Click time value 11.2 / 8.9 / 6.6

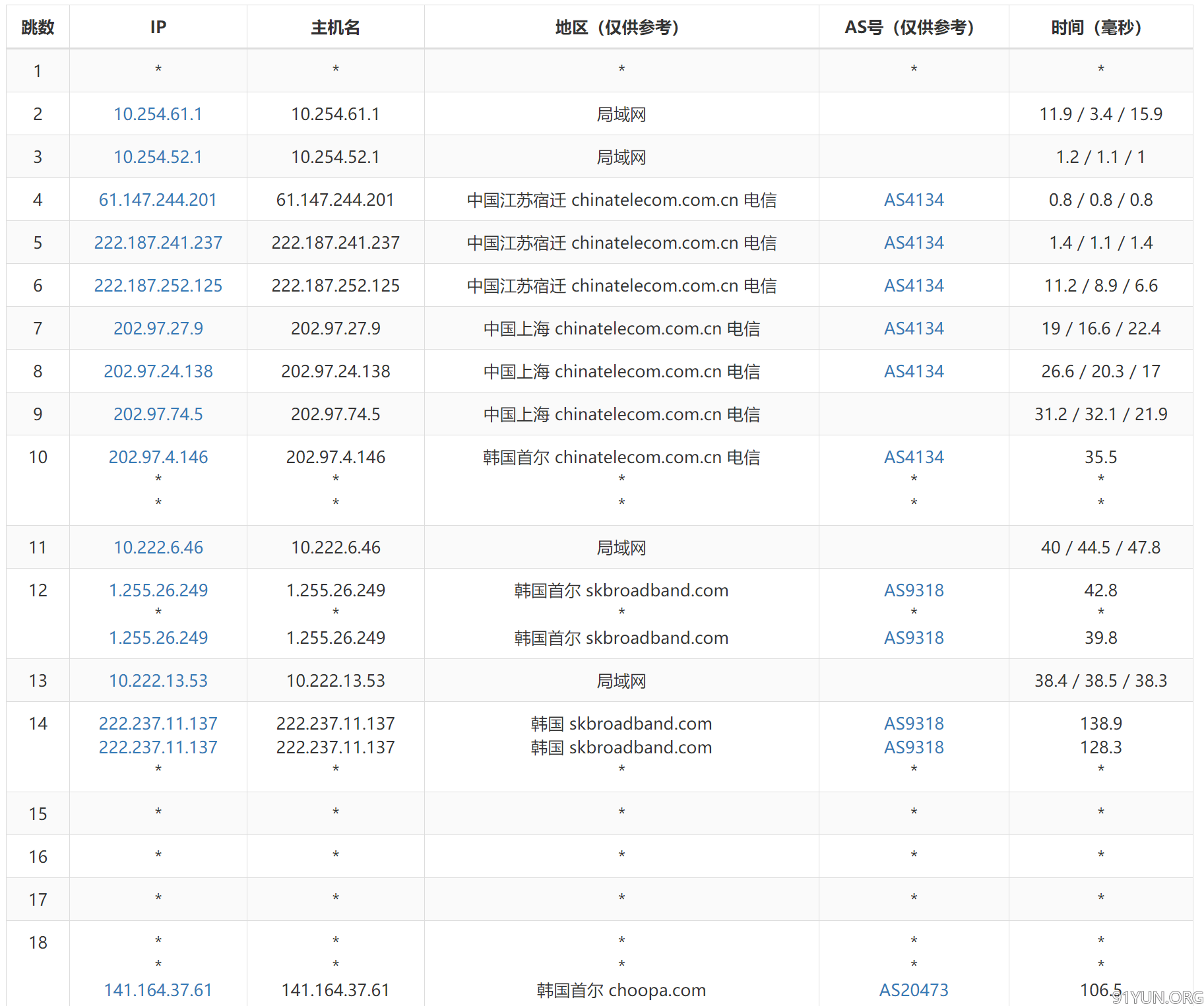point(1100,286)
